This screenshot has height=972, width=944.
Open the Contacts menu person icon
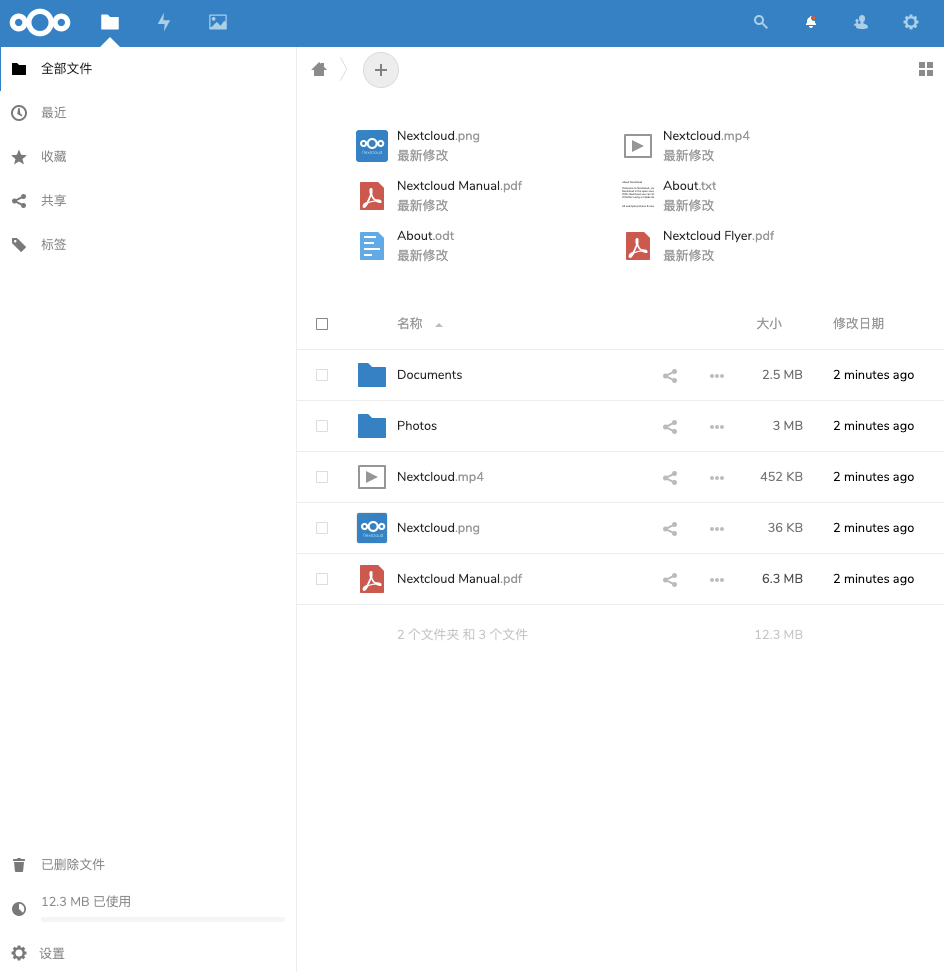(x=861, y=22)
